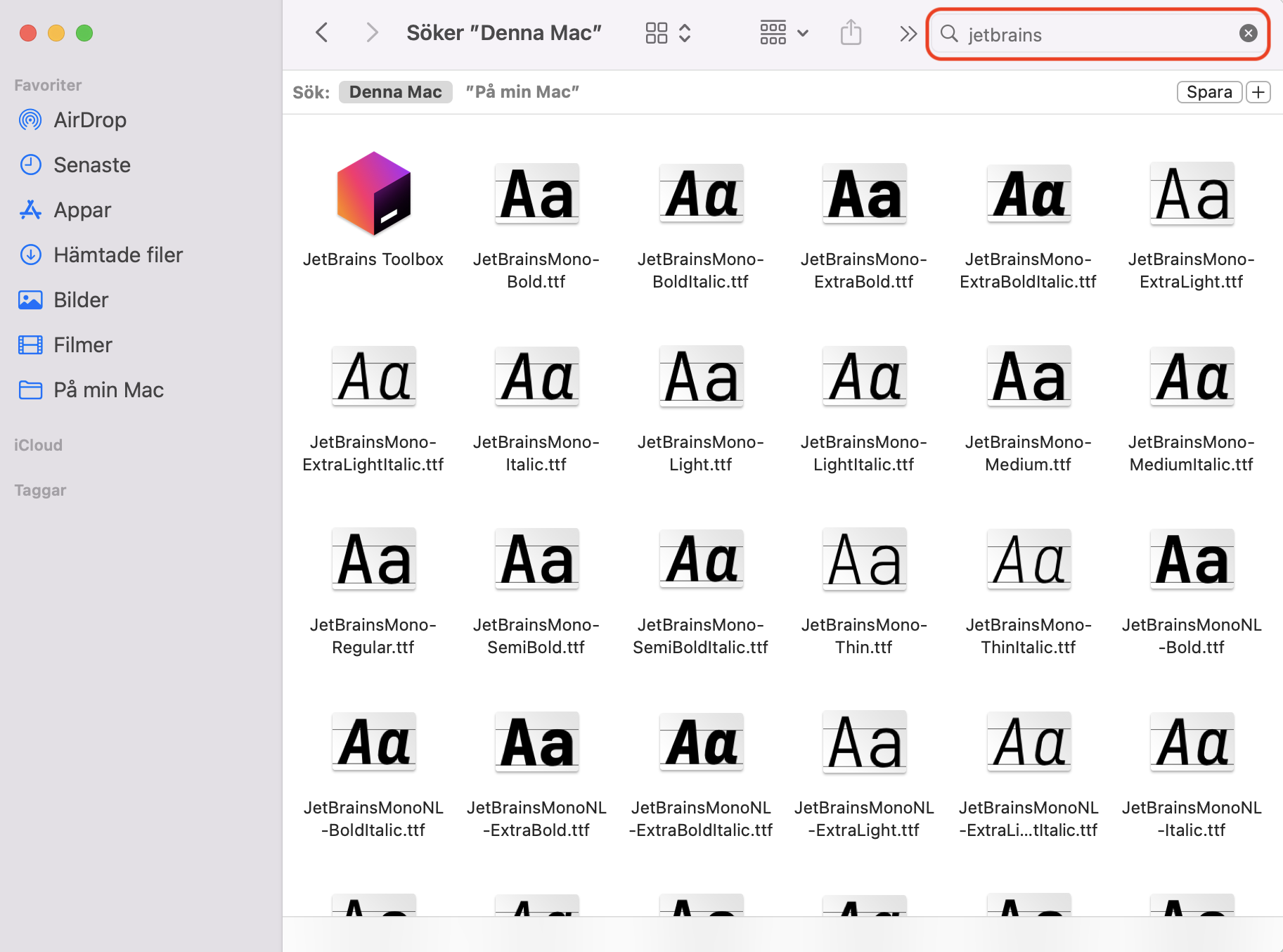Select JetBrainsMono-ExtraLight.ttf font file
The width and height of the screenshot is (1283, 952).
(1192, 193)
